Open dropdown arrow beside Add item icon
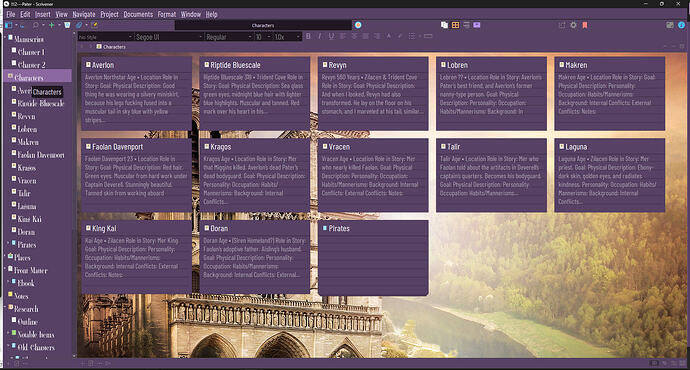The width and height of the screenshot is (690, 370). [x=59, y=26]
